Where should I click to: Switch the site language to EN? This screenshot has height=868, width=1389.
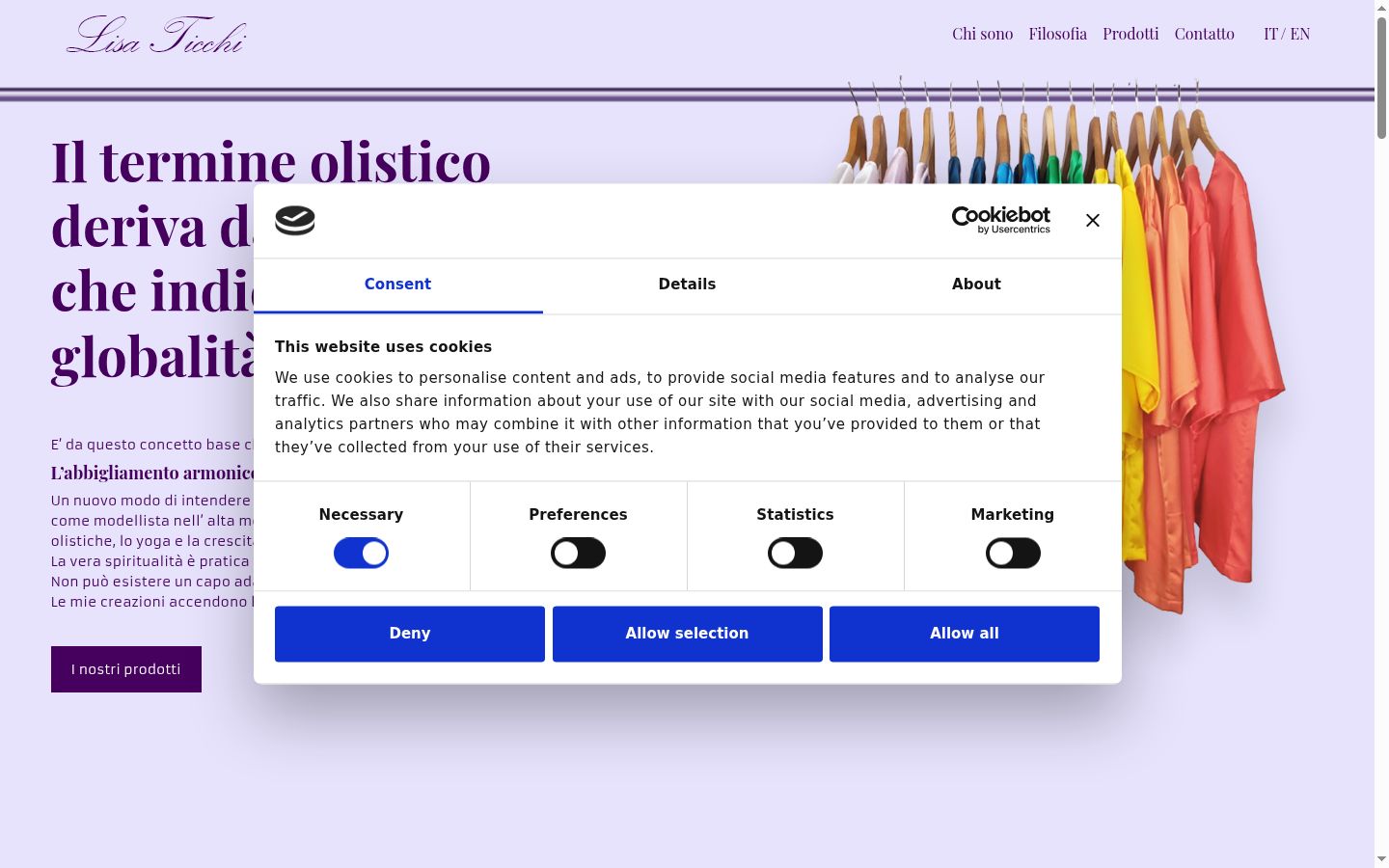click(x=1300, y=34)
